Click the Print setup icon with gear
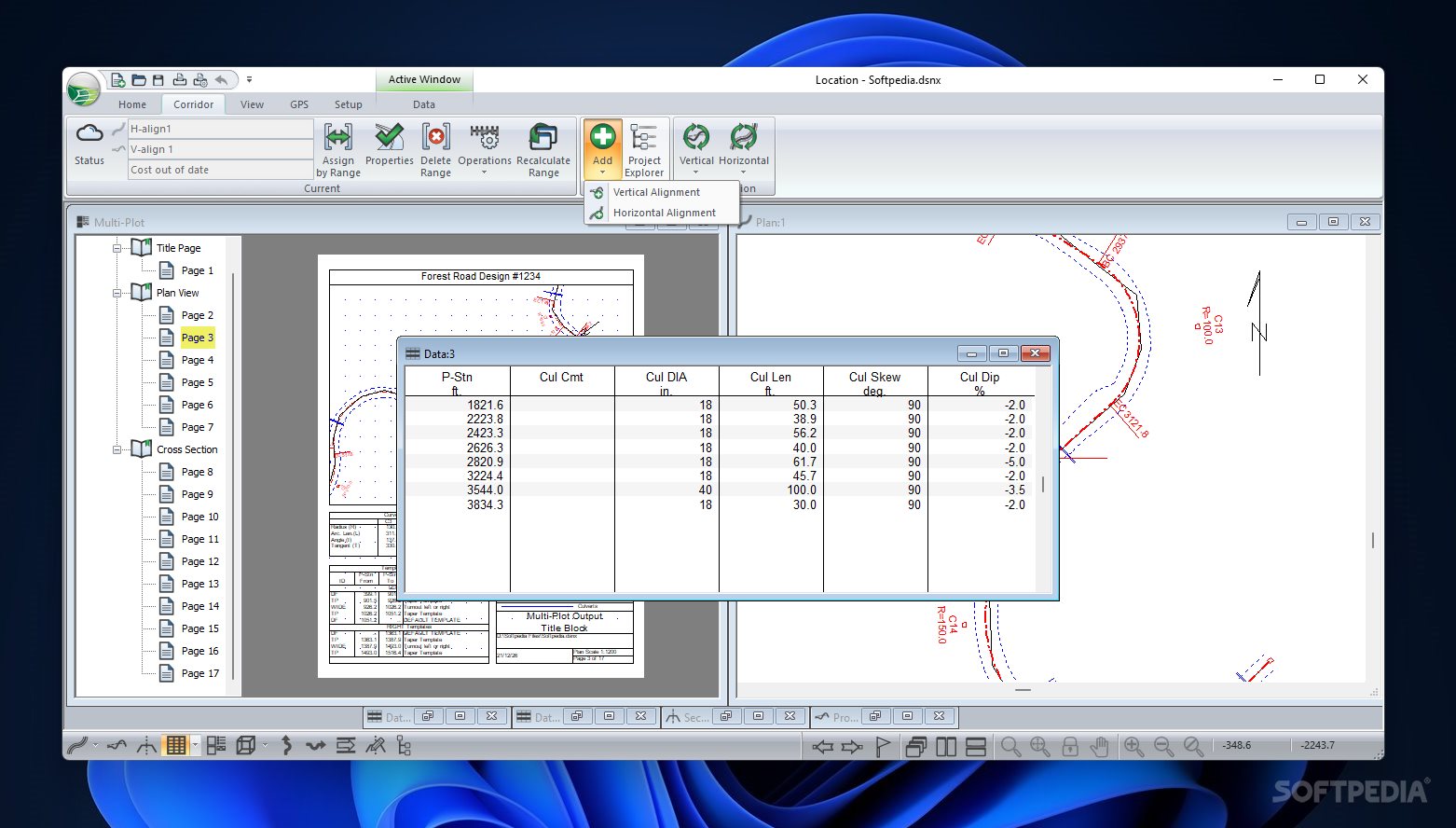Screen dimensions: 1456x828 pos(199,80)
